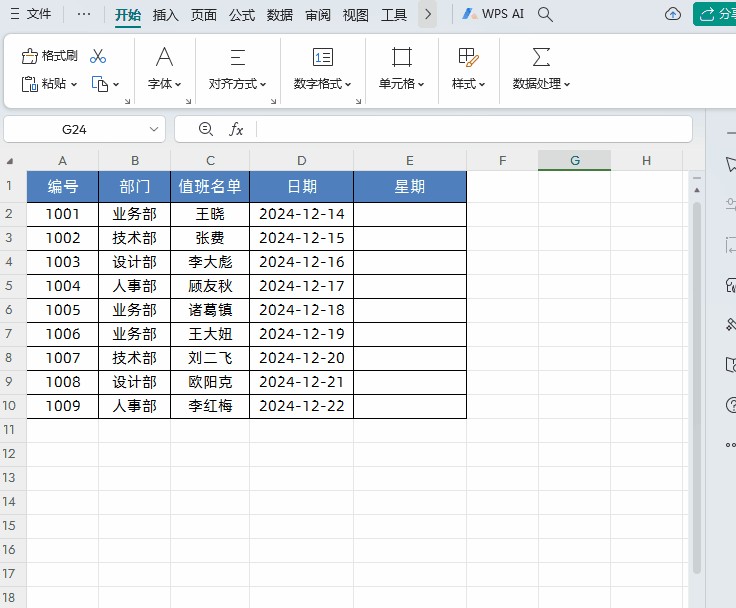Click the Format Painter (格式刷) button
Viewport: 736px width, 608px height.
[50, 56]
